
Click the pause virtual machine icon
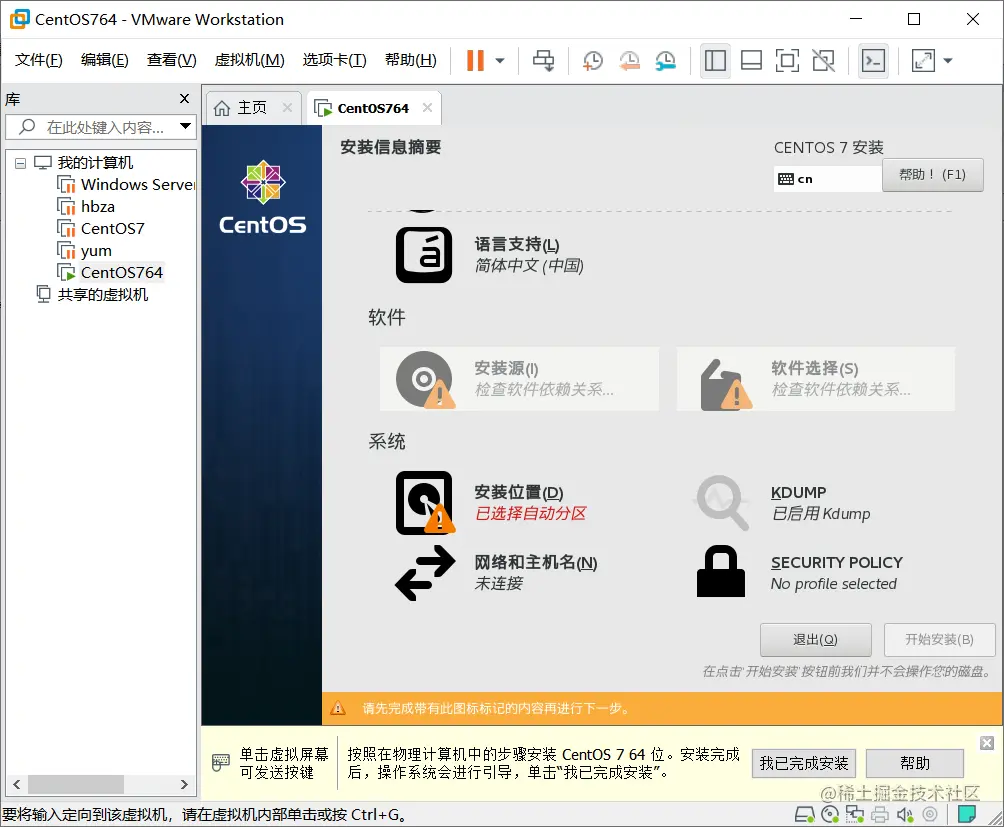point(475,61)
